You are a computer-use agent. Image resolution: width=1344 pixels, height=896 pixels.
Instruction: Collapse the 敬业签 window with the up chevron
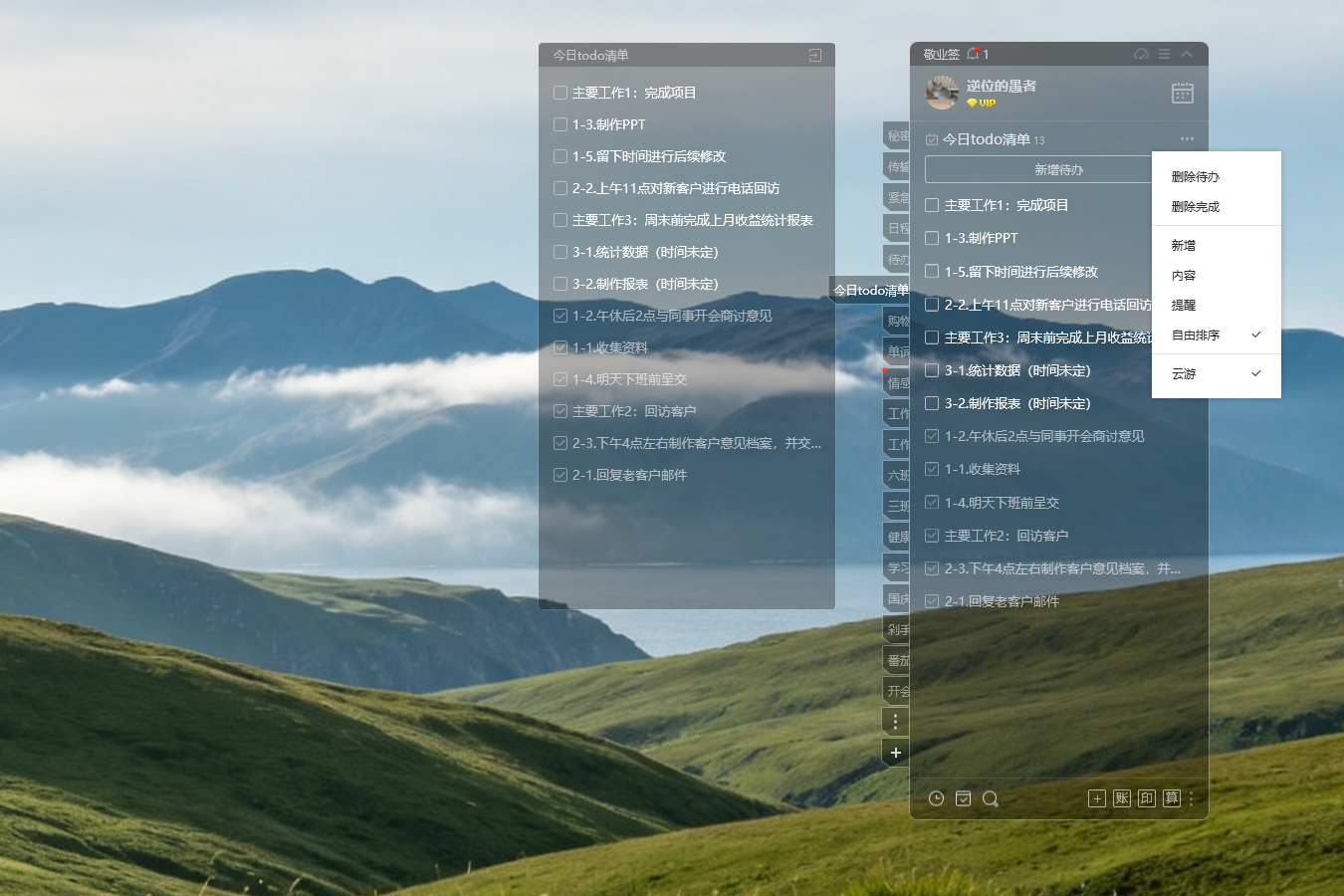(x=1187, y=54)
